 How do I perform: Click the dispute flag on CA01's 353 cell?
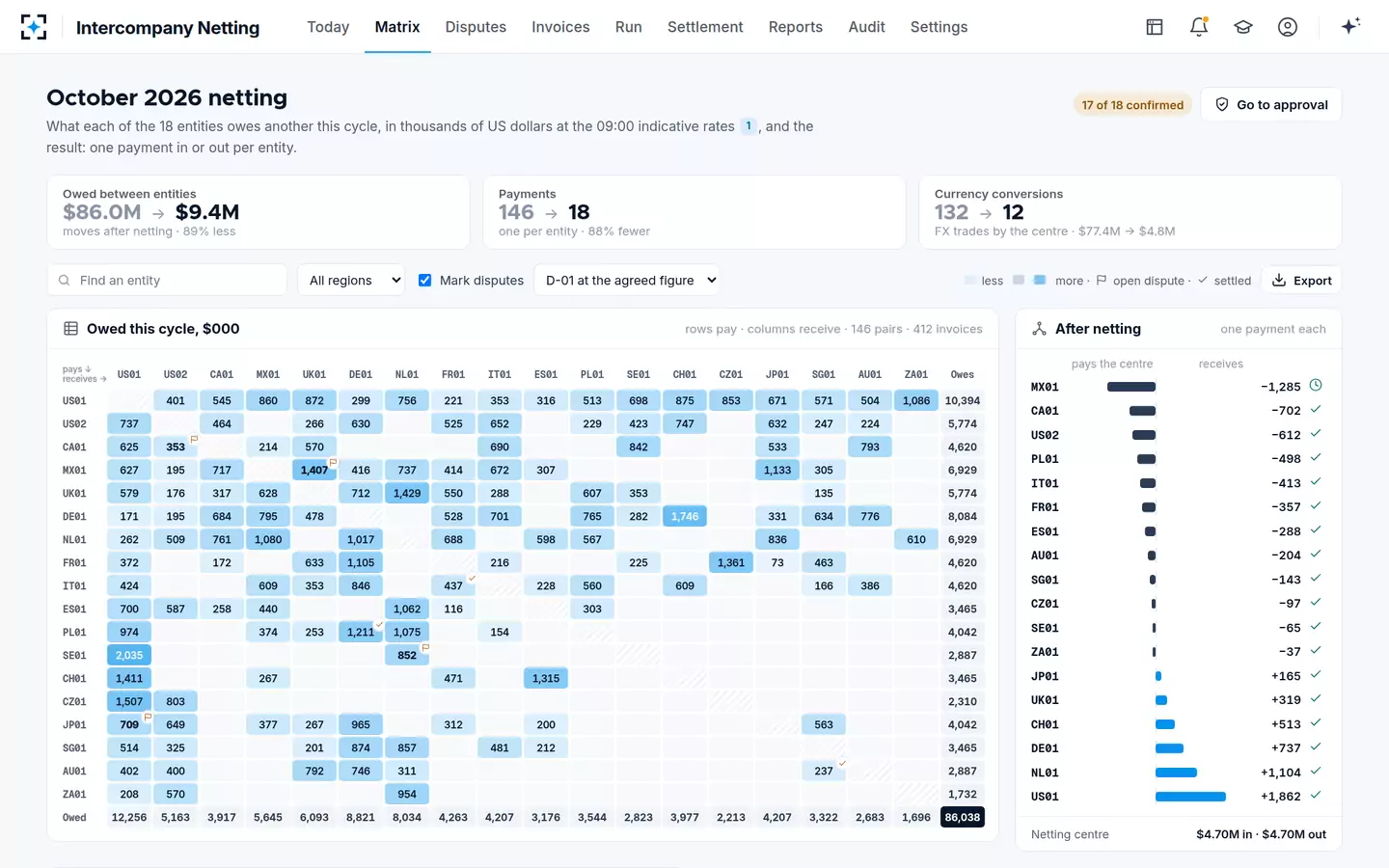coord(194,439)
